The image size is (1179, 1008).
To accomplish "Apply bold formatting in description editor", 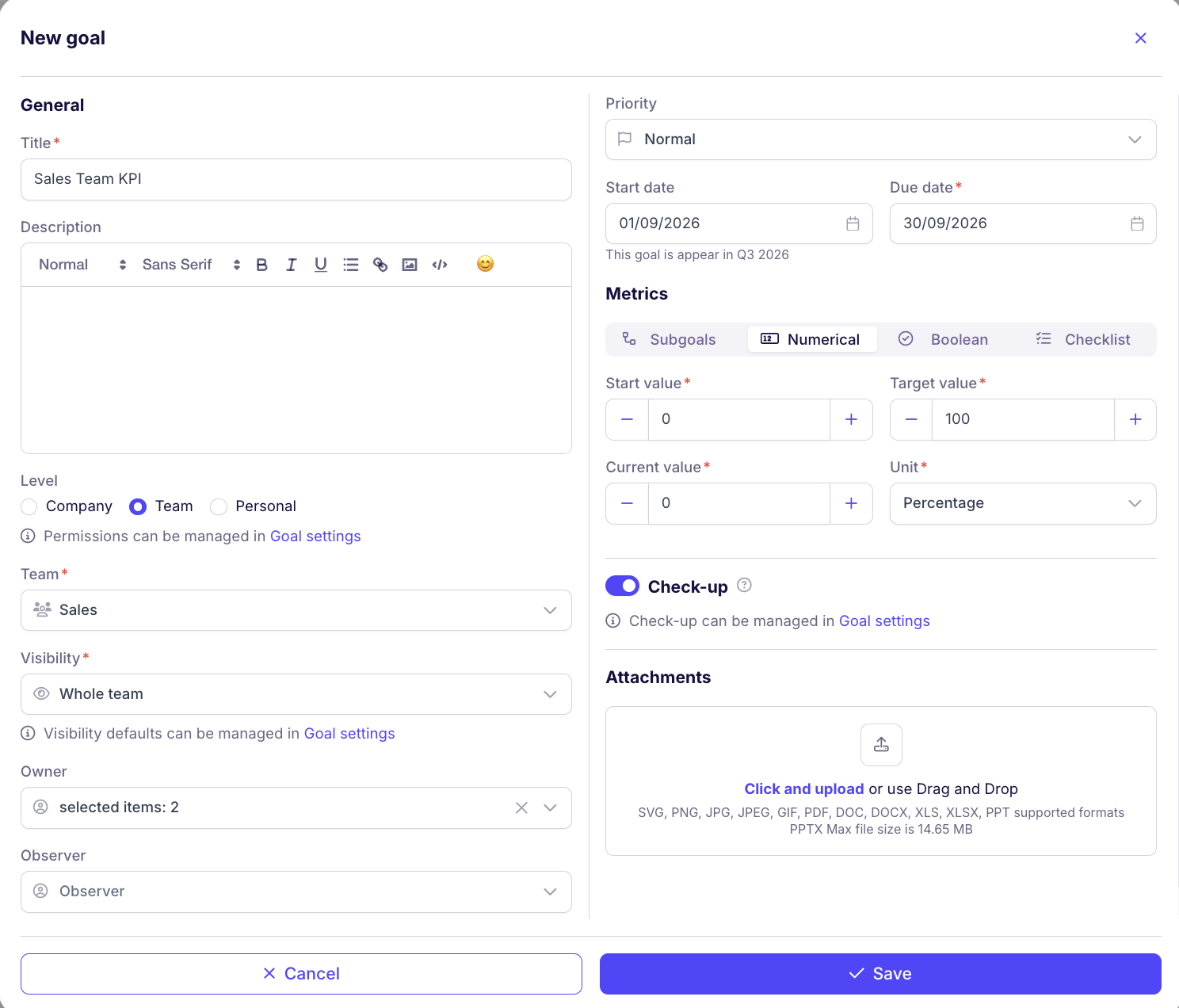I will point(262,265).
